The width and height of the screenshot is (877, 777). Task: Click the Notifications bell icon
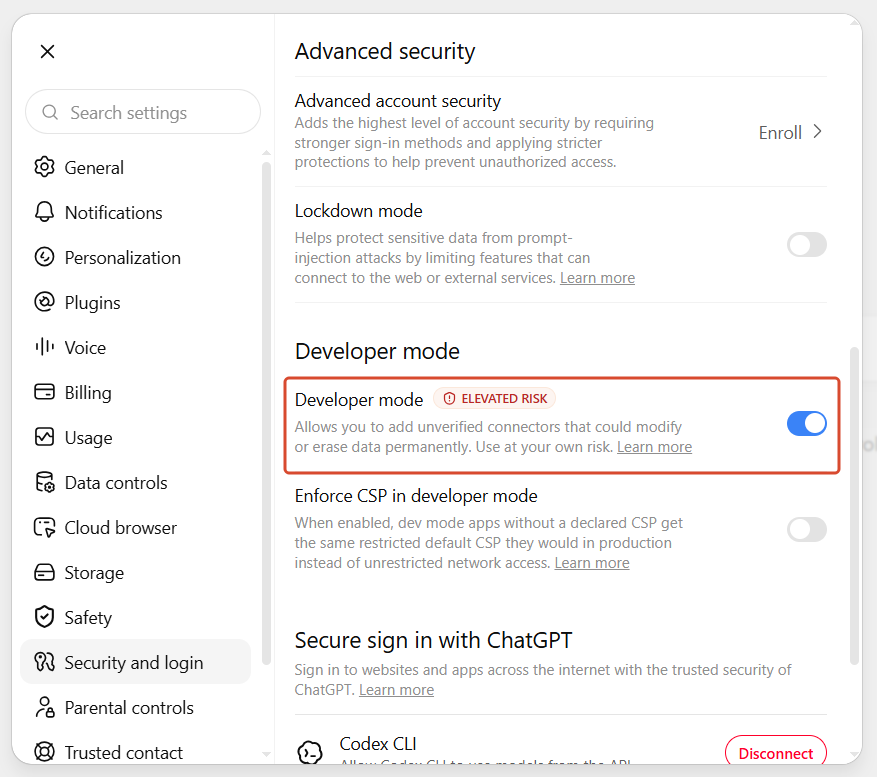coord(44,212)
